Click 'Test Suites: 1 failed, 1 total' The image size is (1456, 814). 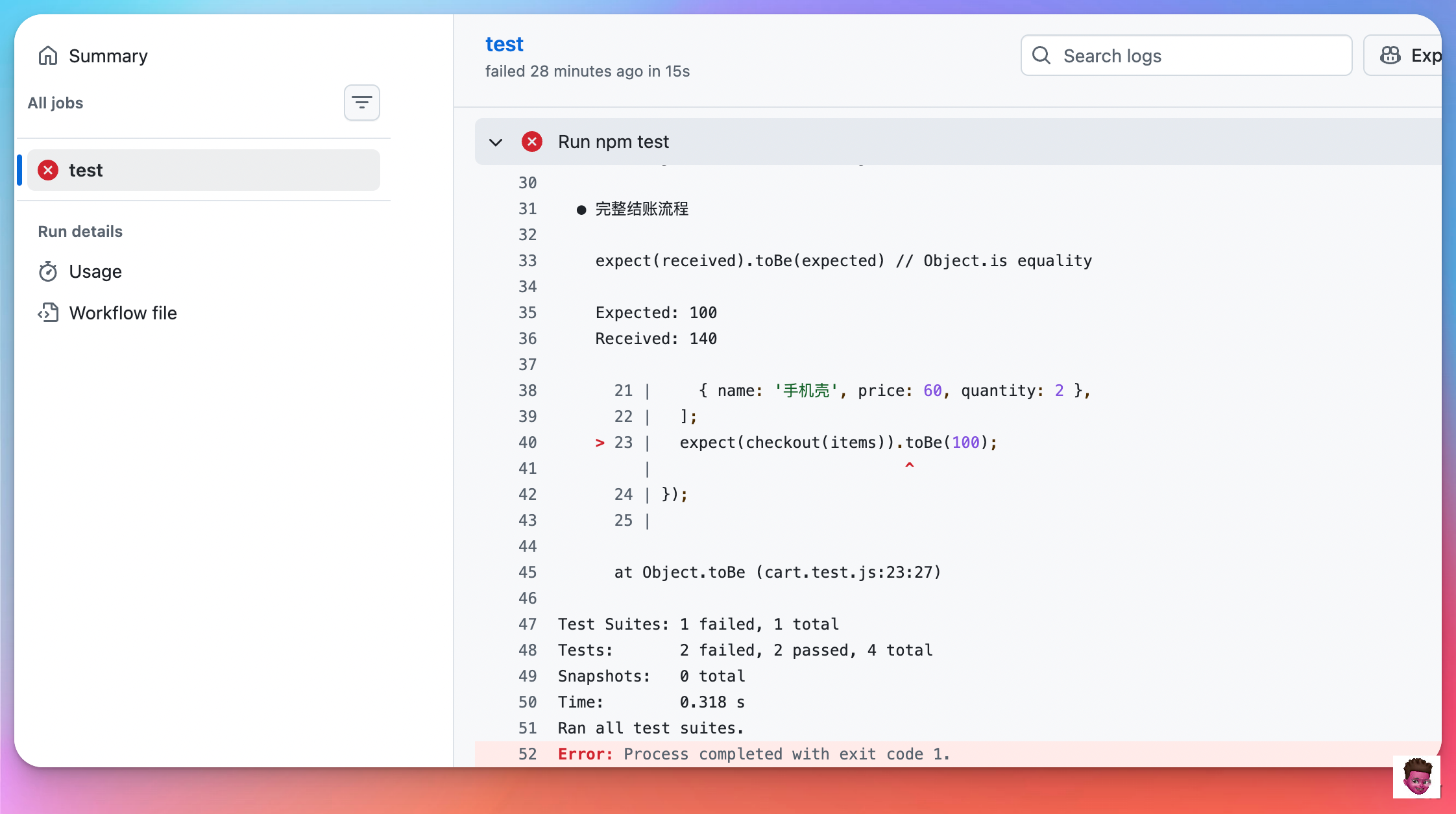[698, 624]
